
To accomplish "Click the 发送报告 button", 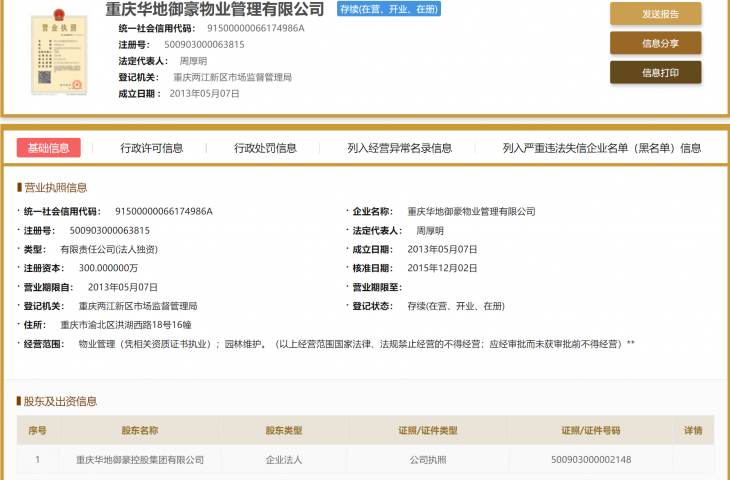I will tap(656, 14).
